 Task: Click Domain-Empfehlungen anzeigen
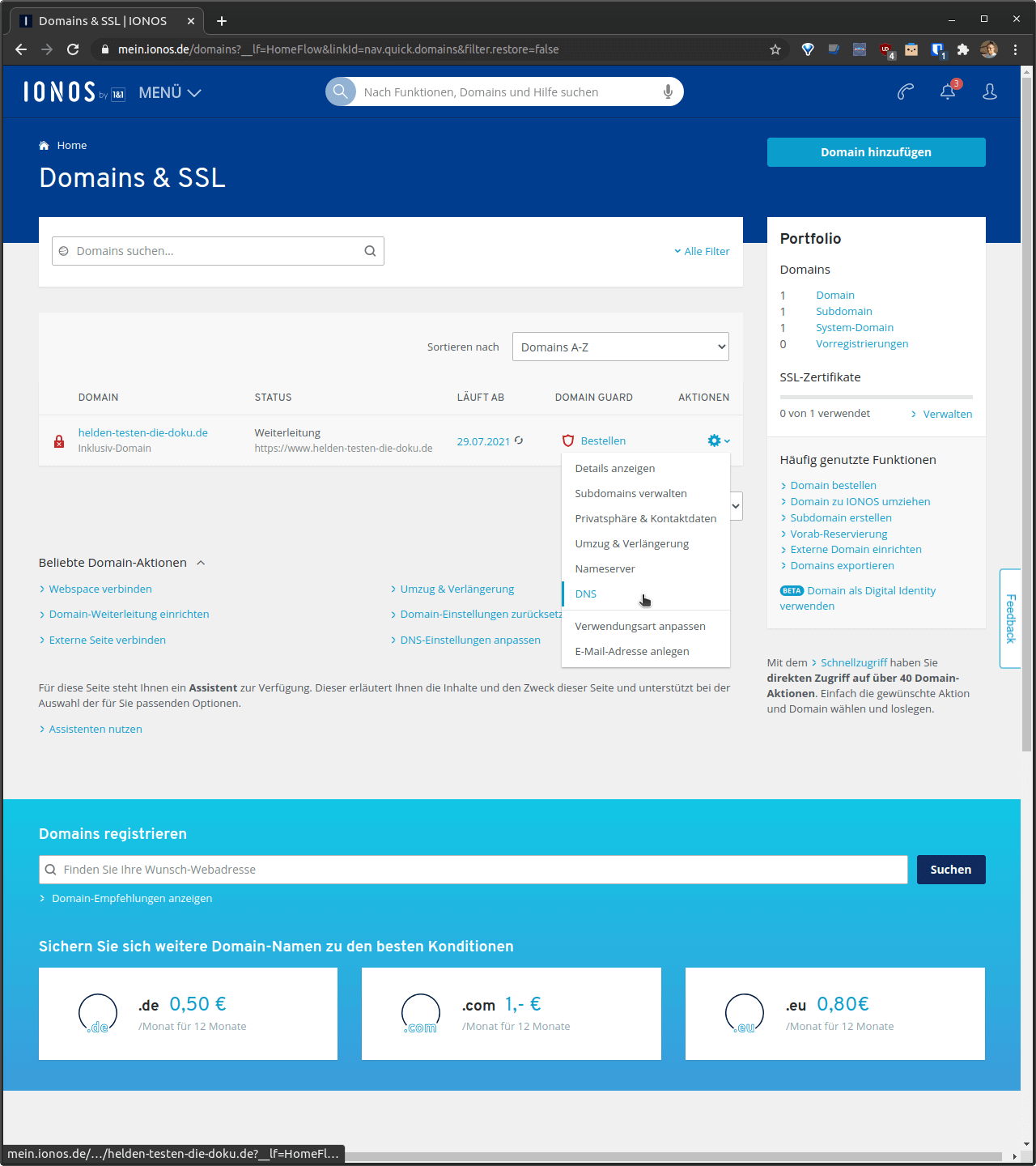click(x=132, y=898)
